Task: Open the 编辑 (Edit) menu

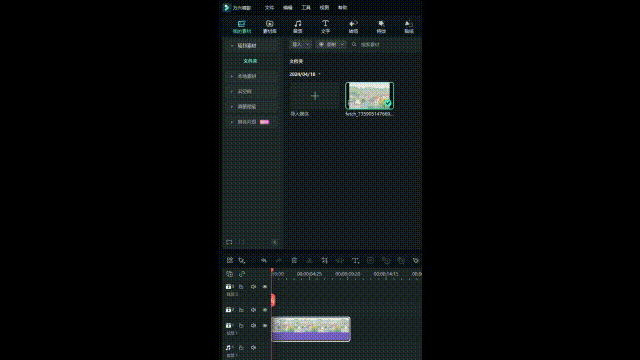Action: (288, 8)
